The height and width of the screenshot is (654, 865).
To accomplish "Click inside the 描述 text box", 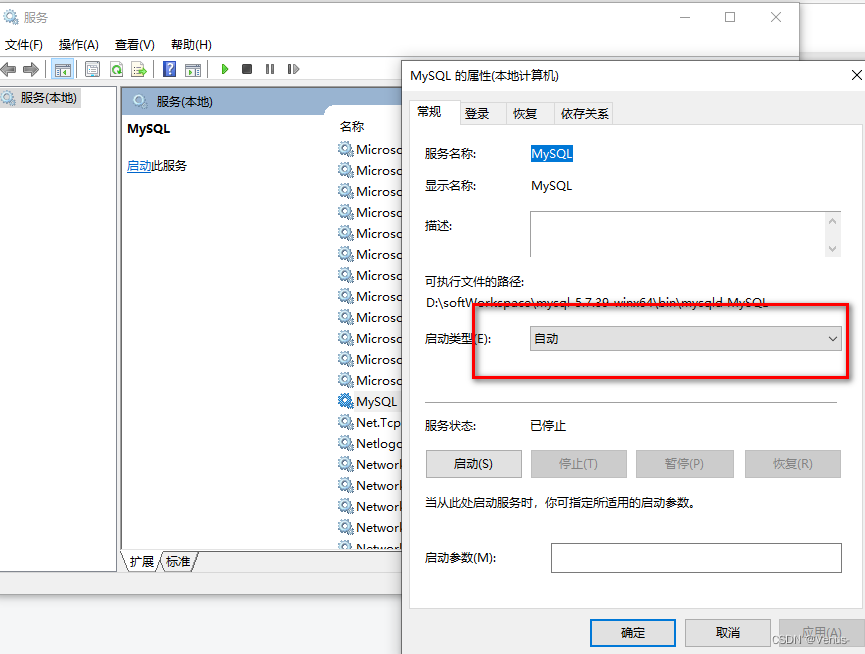I will coord(677,234).
